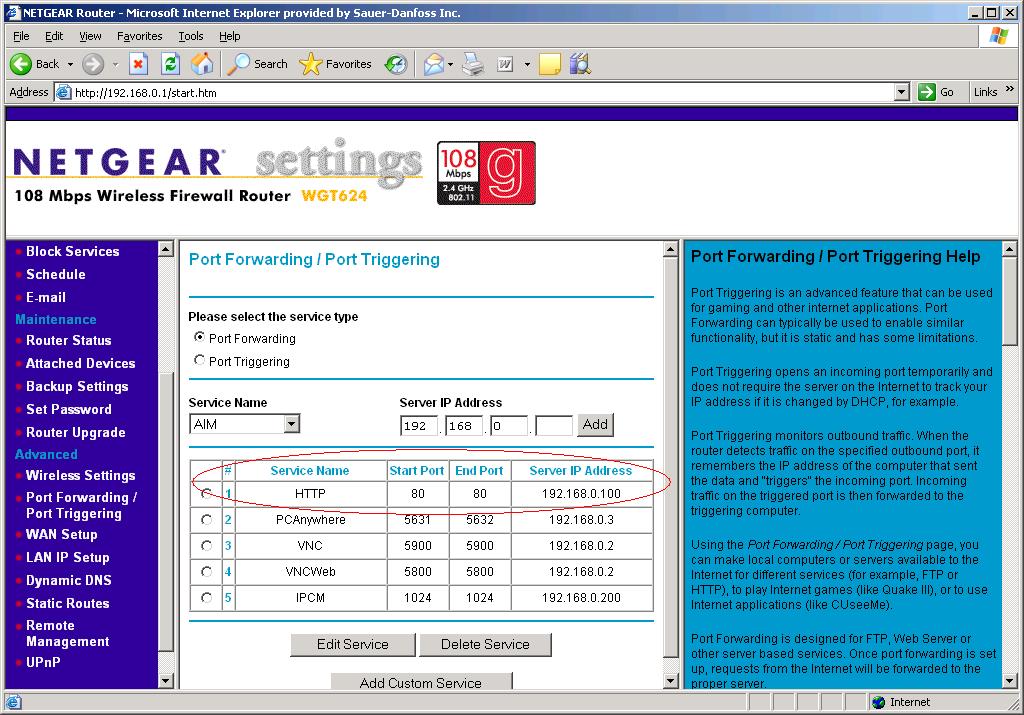Go to the Home page icon
This screenshot has width=1024, height=715.
click(x=202, y=64)
